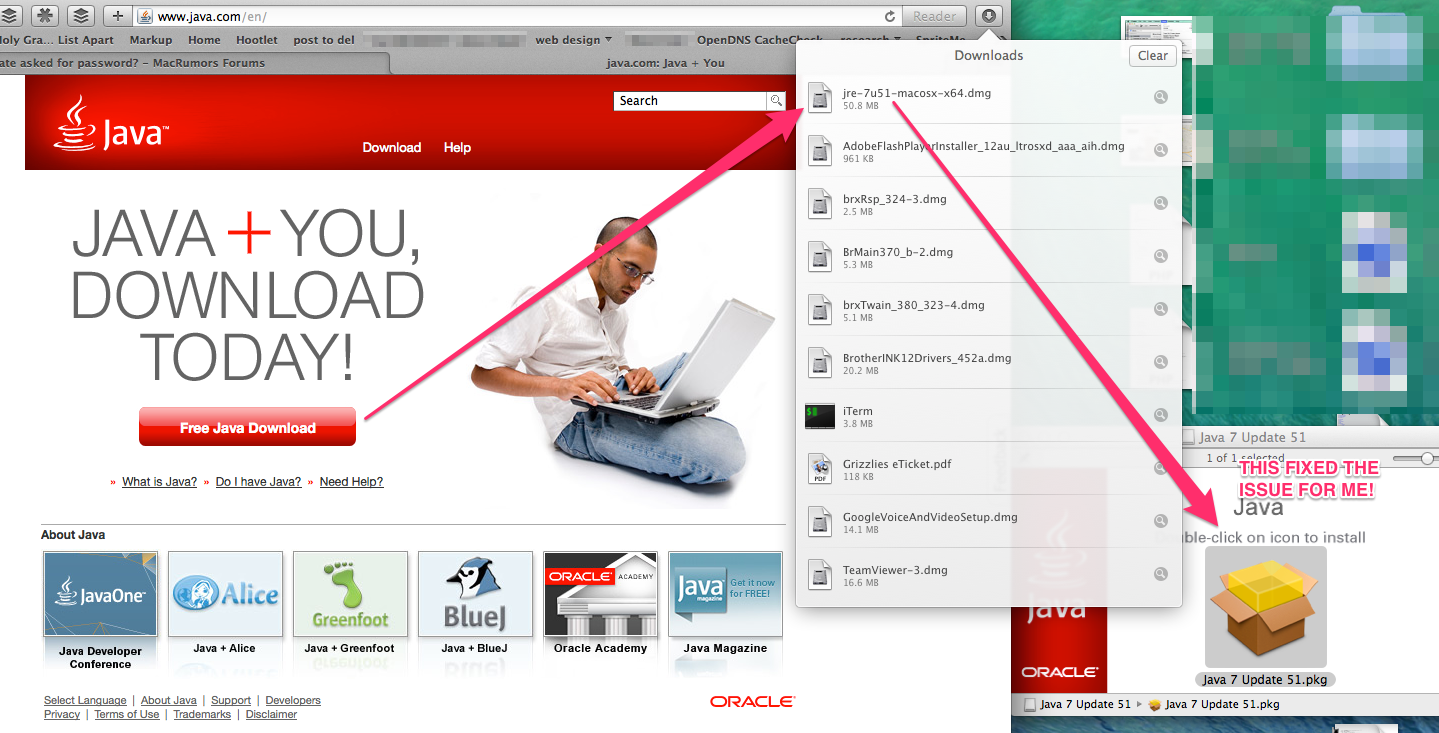Click Java 7 Update 51 volume in Finder path bar

pos(1077,704)
